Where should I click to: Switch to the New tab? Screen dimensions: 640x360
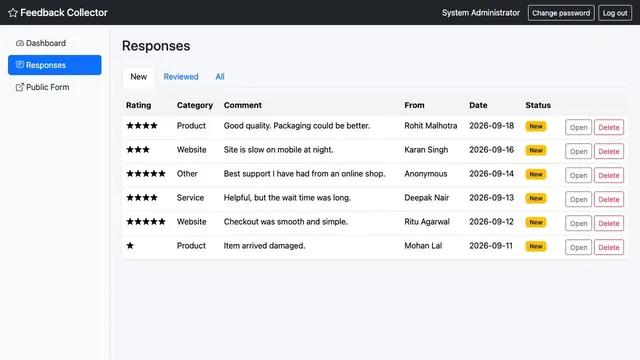pyautogui.click(x=138, y=77)
